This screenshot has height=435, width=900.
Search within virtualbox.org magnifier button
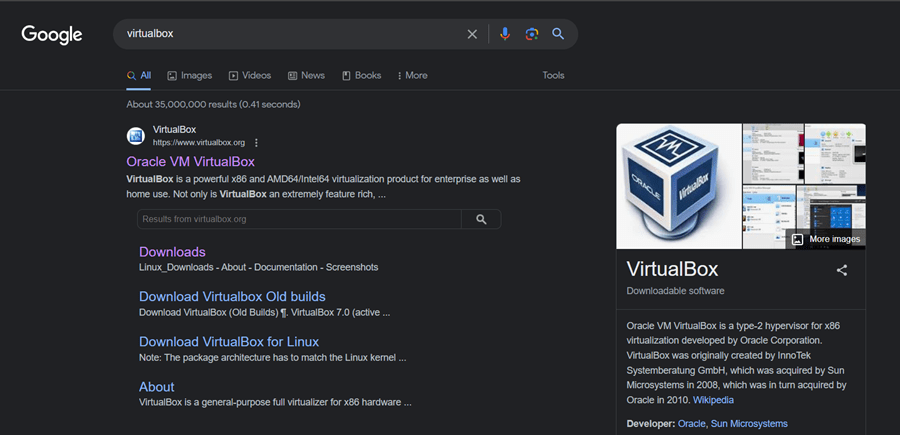pos(481,219)
